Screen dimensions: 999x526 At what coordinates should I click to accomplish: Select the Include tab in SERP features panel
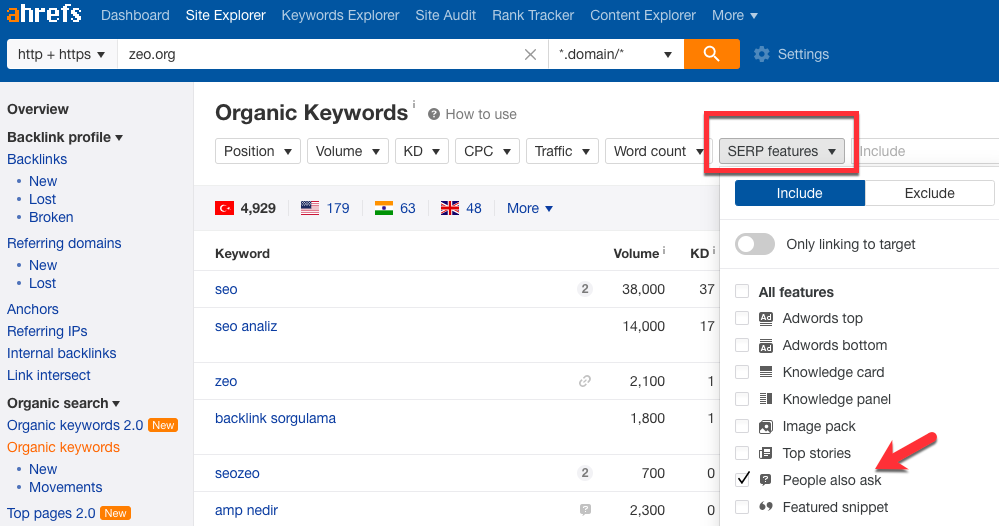(x=800, y=193)
